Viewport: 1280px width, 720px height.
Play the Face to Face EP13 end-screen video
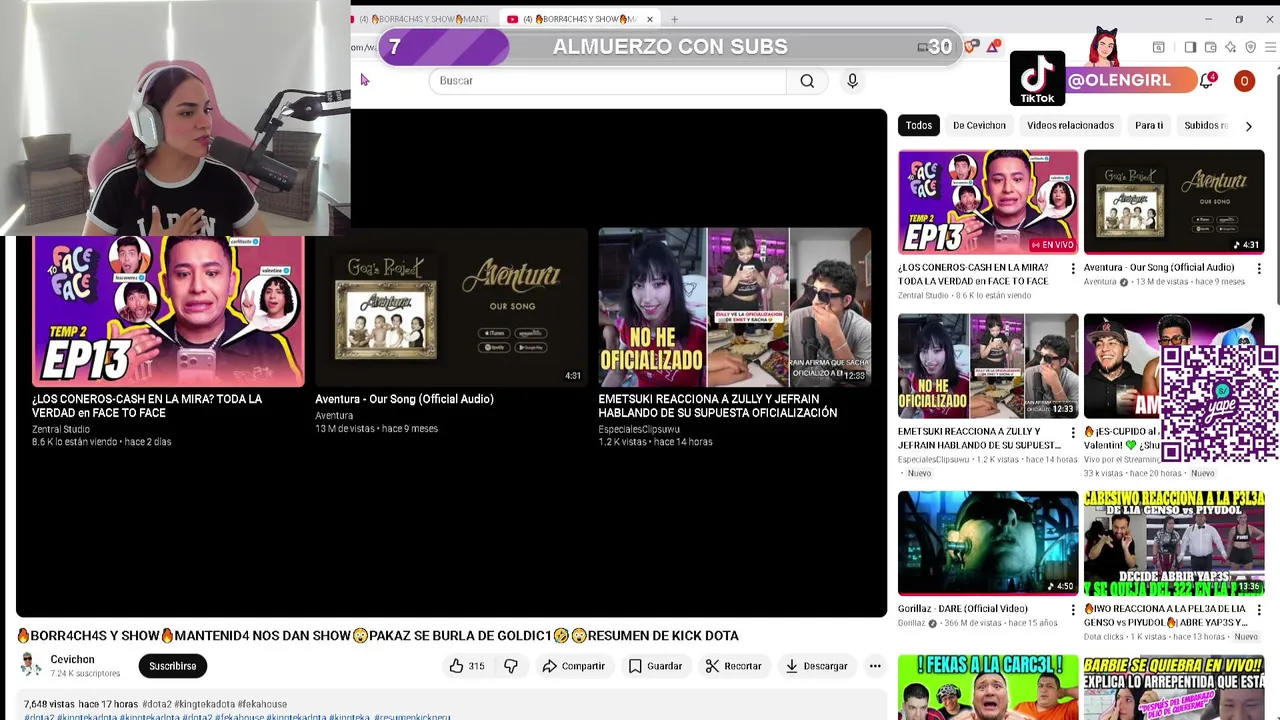(x=168, y=311)
